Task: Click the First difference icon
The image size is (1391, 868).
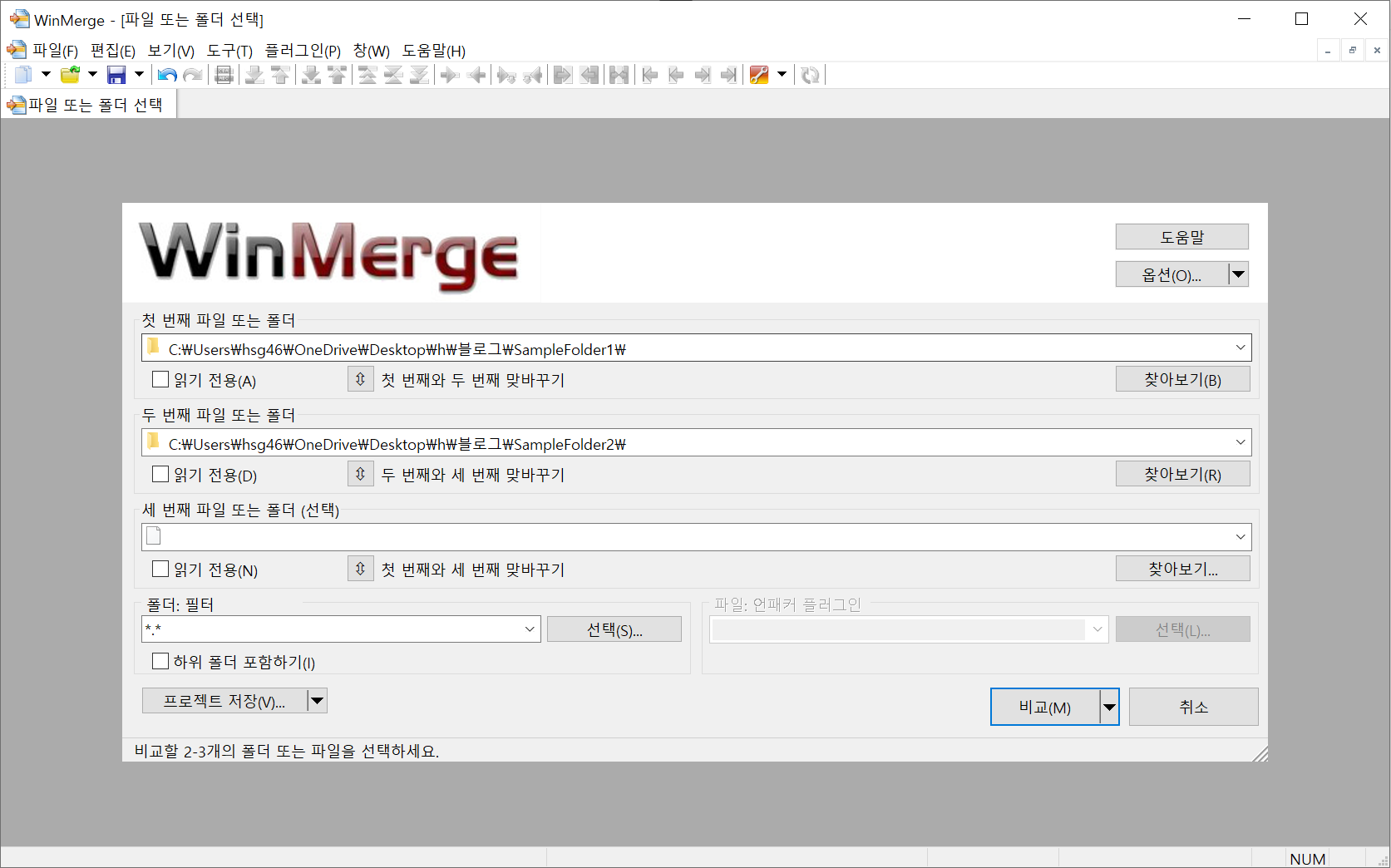Action: tap(367, 75)
